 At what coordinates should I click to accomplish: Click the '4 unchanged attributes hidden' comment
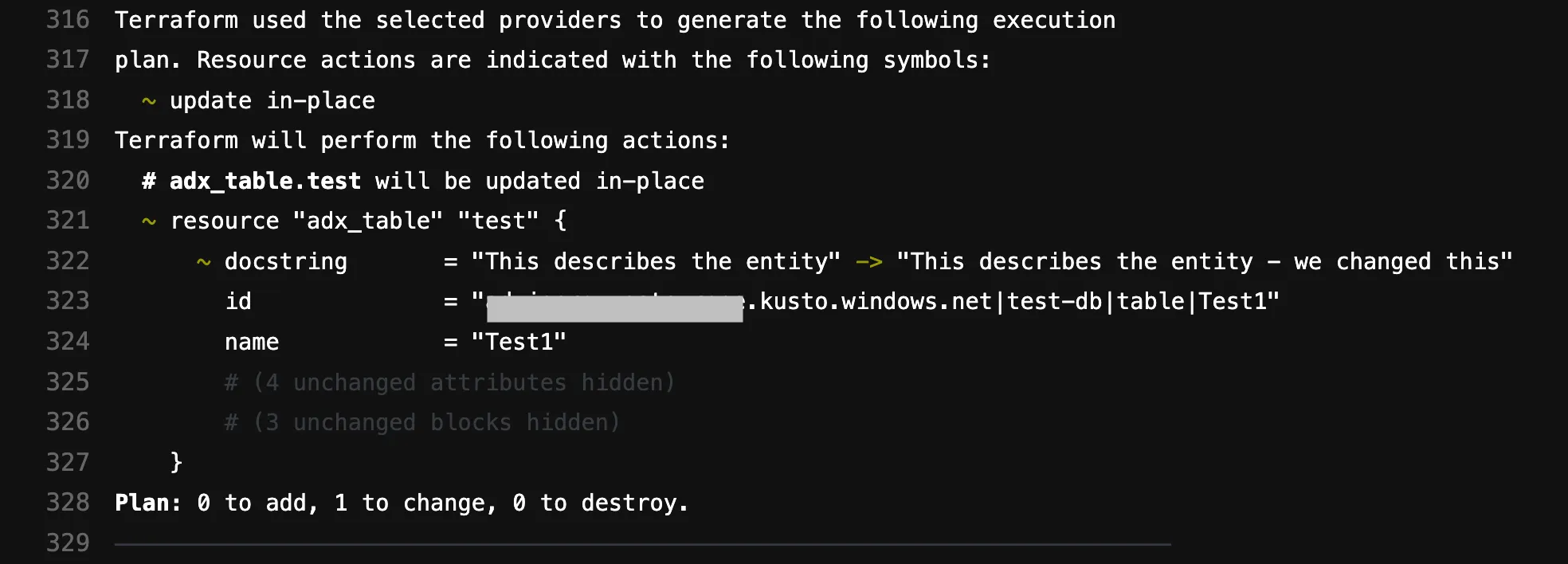point(449,382)
